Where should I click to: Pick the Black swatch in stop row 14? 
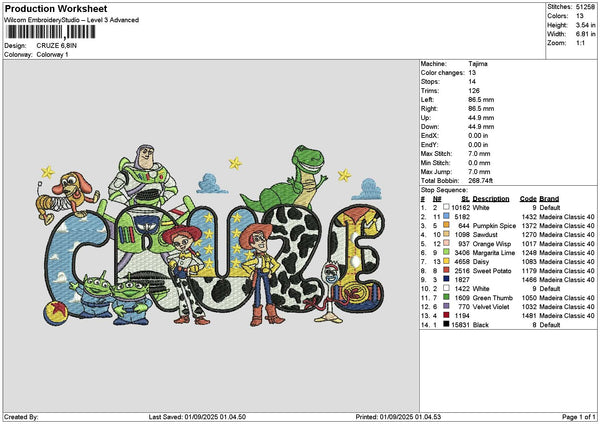point(446,325)
